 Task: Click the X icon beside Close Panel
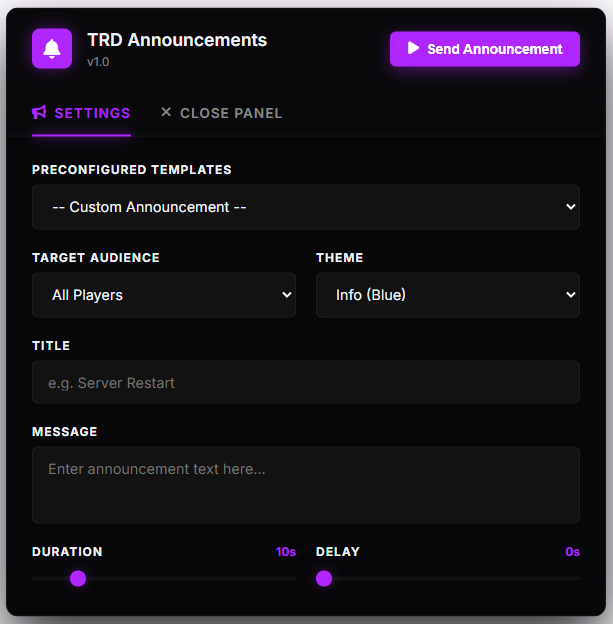pos(166,112)
